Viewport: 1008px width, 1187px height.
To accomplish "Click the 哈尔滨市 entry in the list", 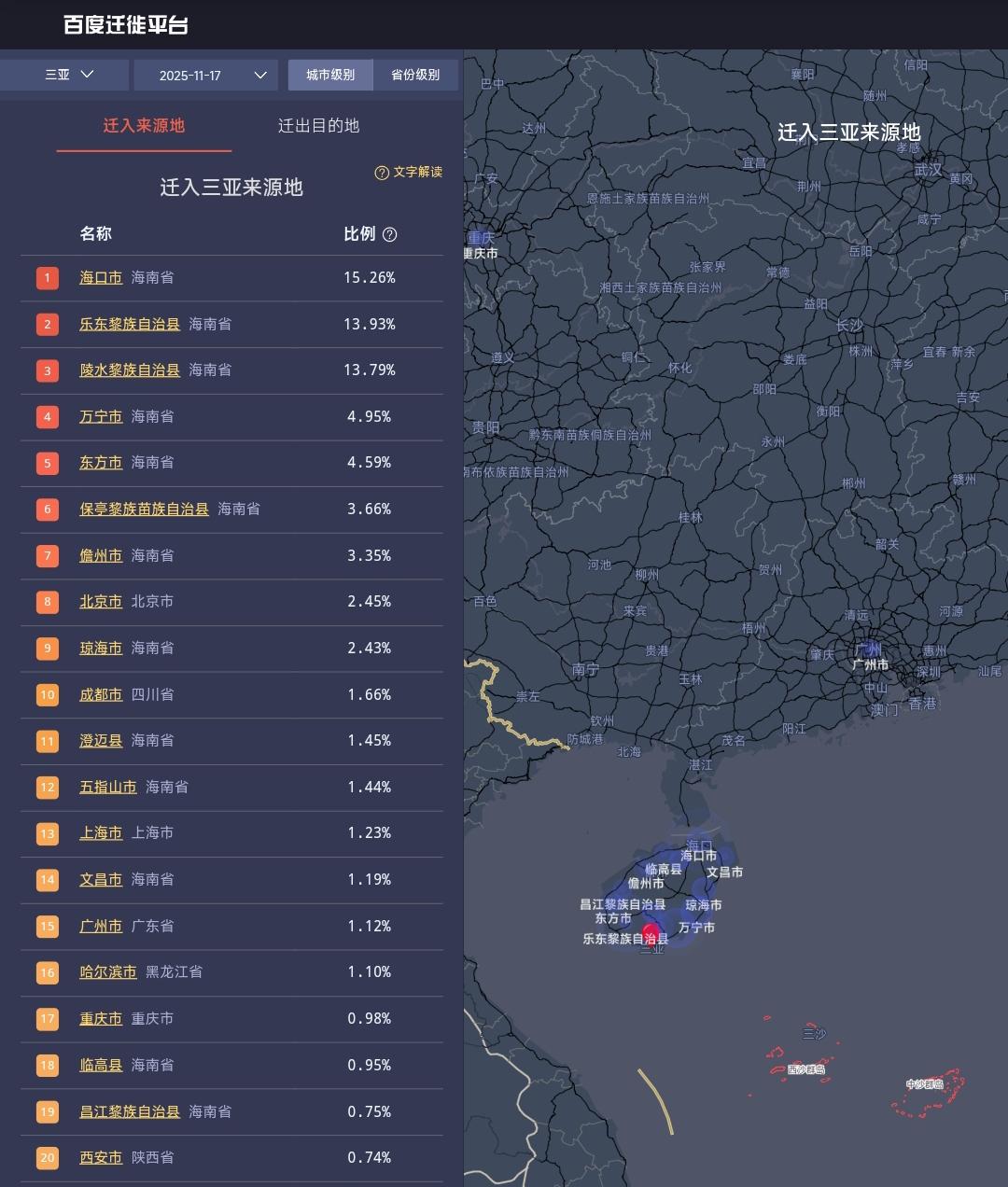I will click(107, 972).
